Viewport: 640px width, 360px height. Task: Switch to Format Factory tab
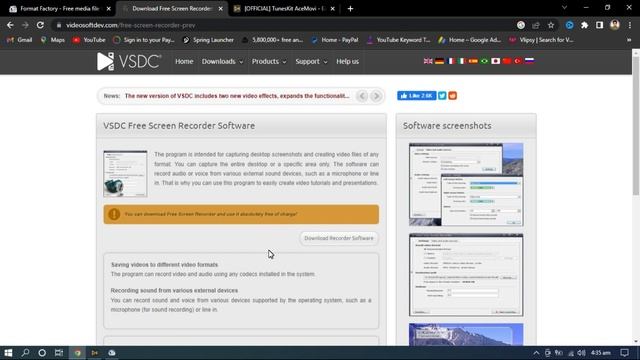click(59, 9)
